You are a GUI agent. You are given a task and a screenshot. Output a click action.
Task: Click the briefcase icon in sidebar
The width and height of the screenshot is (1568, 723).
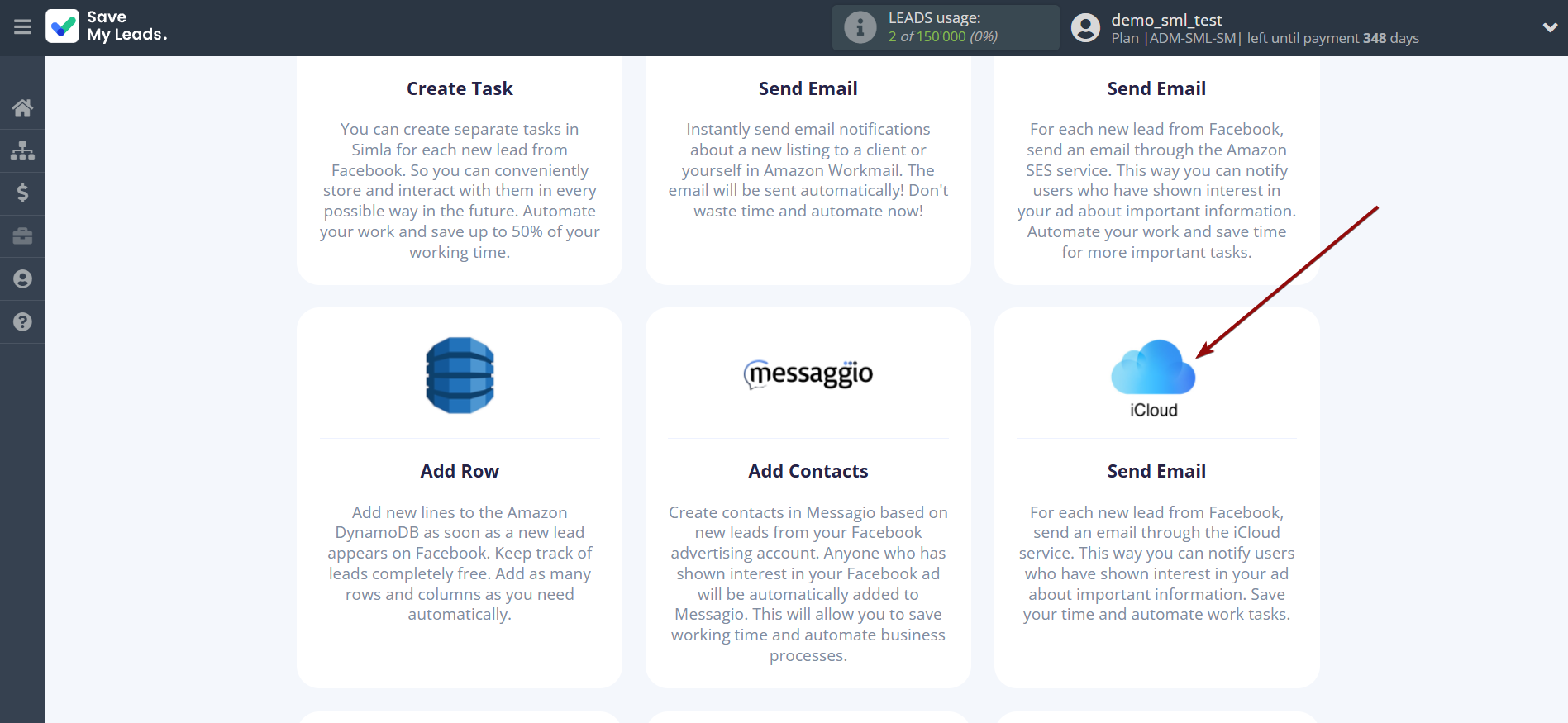tap(22, 236)
